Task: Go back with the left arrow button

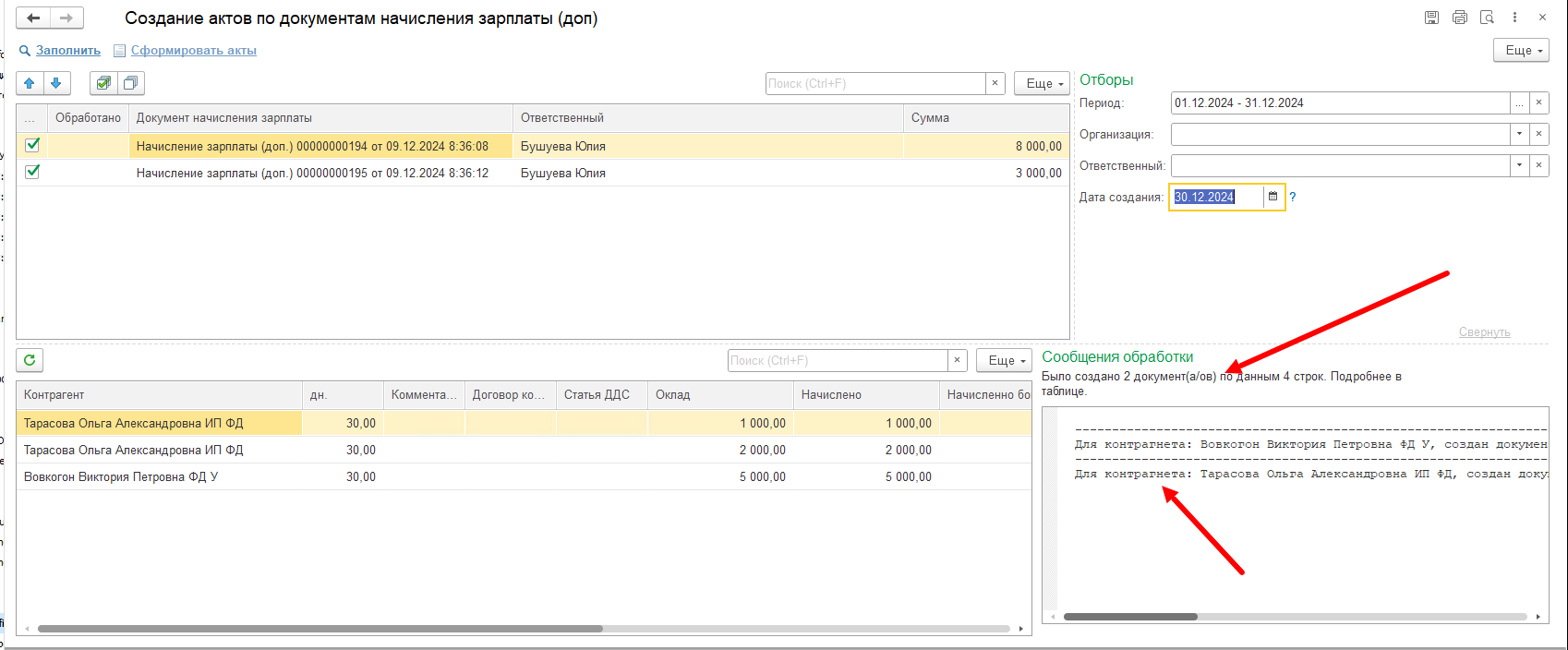Action: (x=33, y=18)
